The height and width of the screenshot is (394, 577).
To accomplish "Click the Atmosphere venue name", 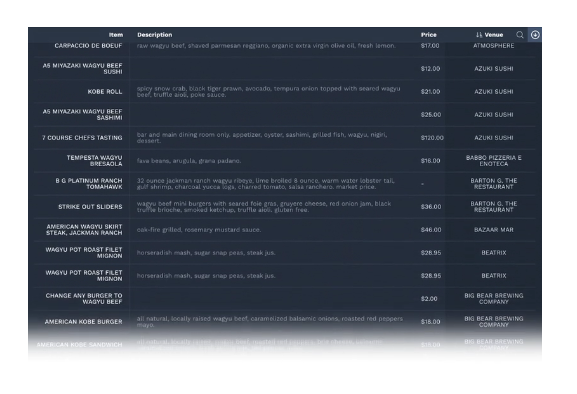I will [x=494, y=46].
